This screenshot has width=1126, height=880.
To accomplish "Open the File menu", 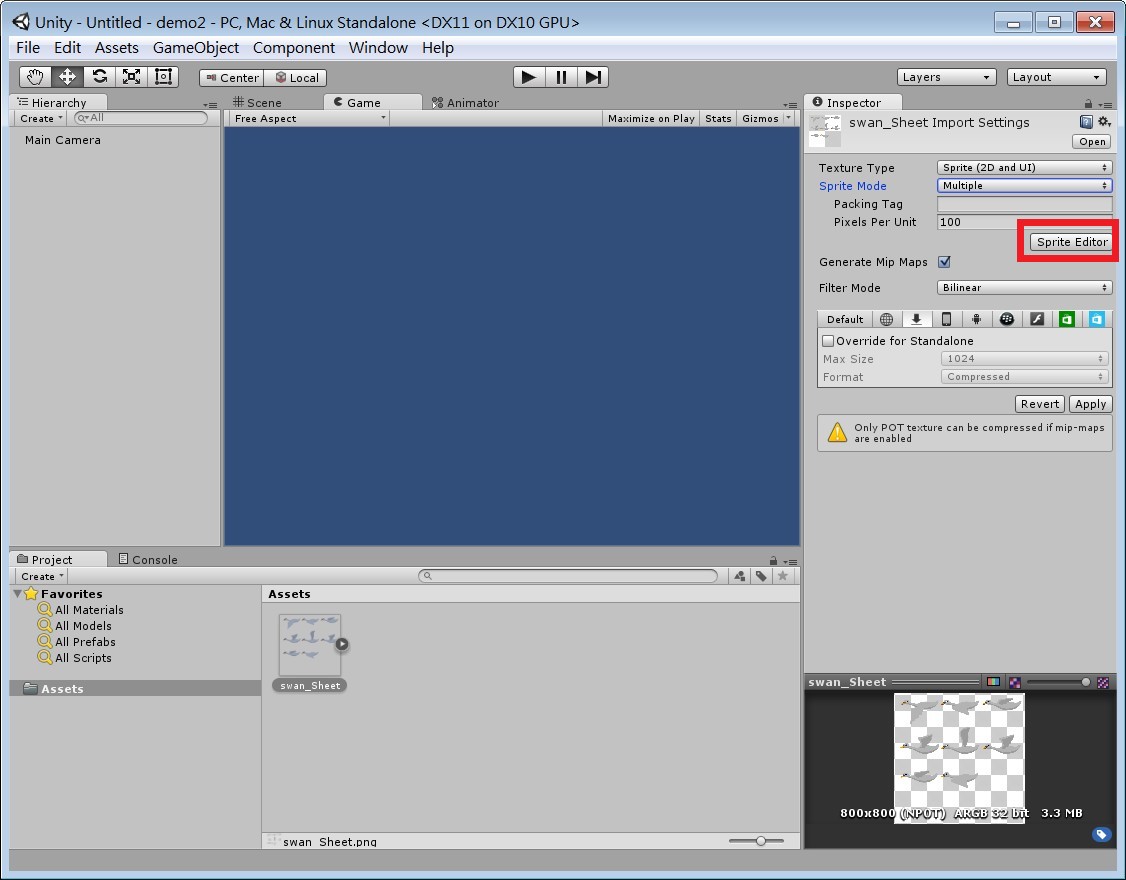I will (x=28, y=47).
